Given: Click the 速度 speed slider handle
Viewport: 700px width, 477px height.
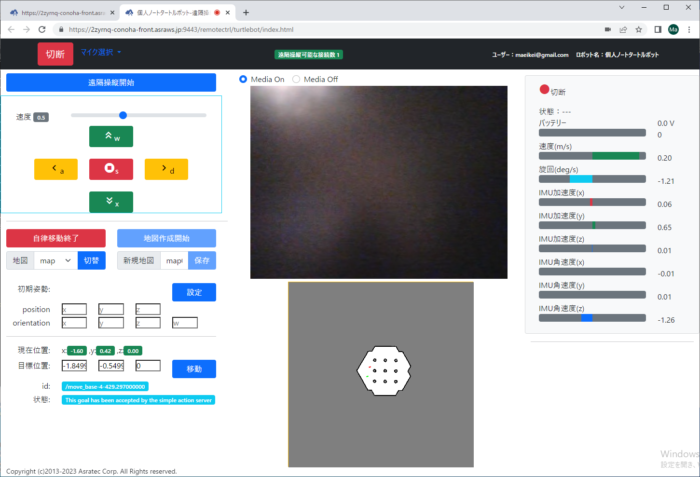Looking at the screenshot, I should (123, 115).
